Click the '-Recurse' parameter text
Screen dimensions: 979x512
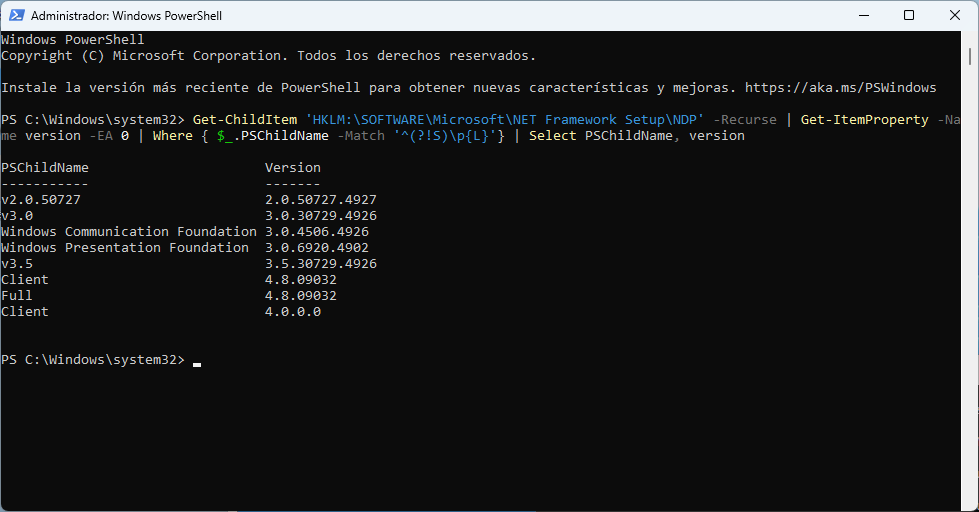745,120
